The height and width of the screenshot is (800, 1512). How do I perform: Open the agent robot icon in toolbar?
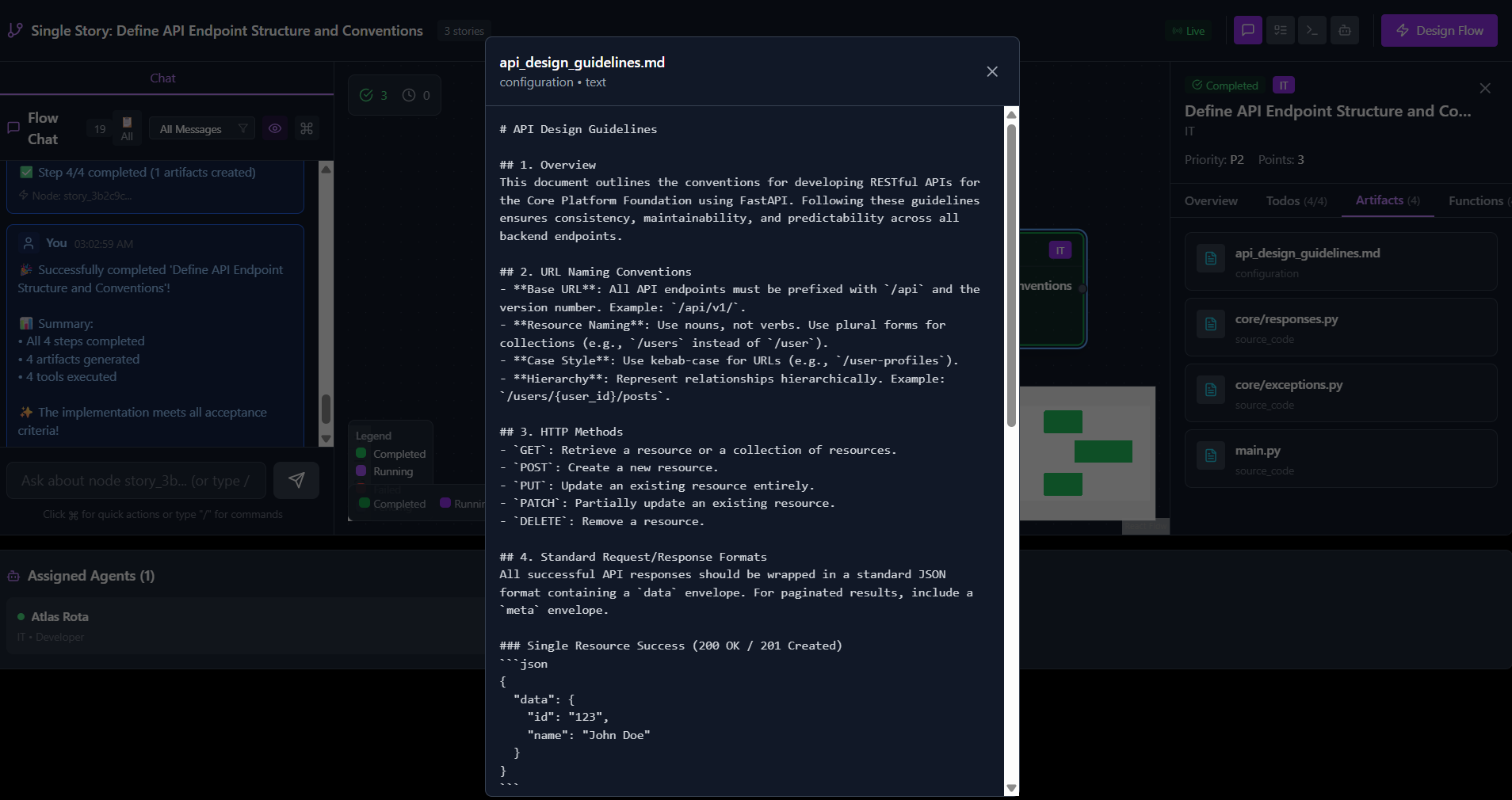(x=1345, y=31)
